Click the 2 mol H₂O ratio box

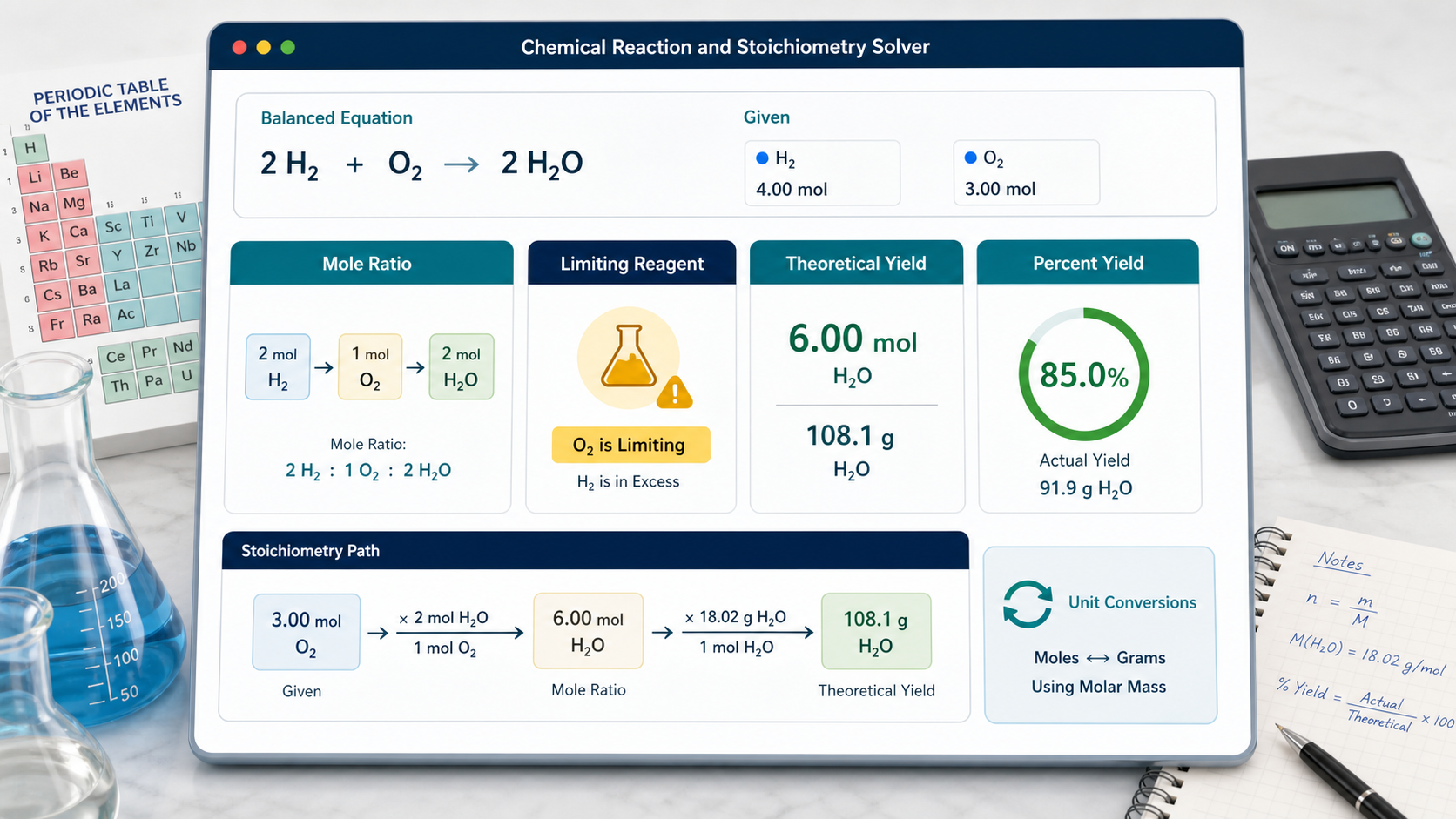(462, 366)
